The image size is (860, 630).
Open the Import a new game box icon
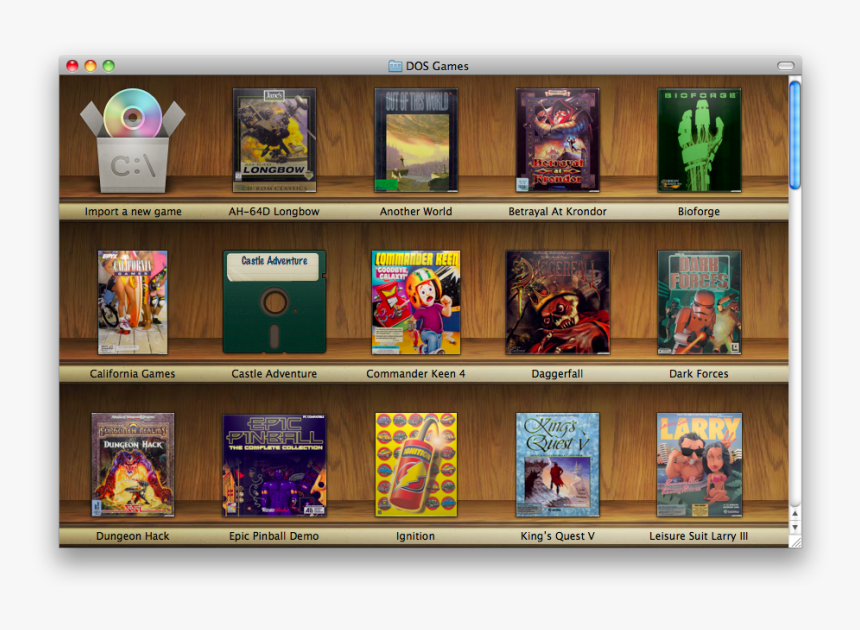133,140
